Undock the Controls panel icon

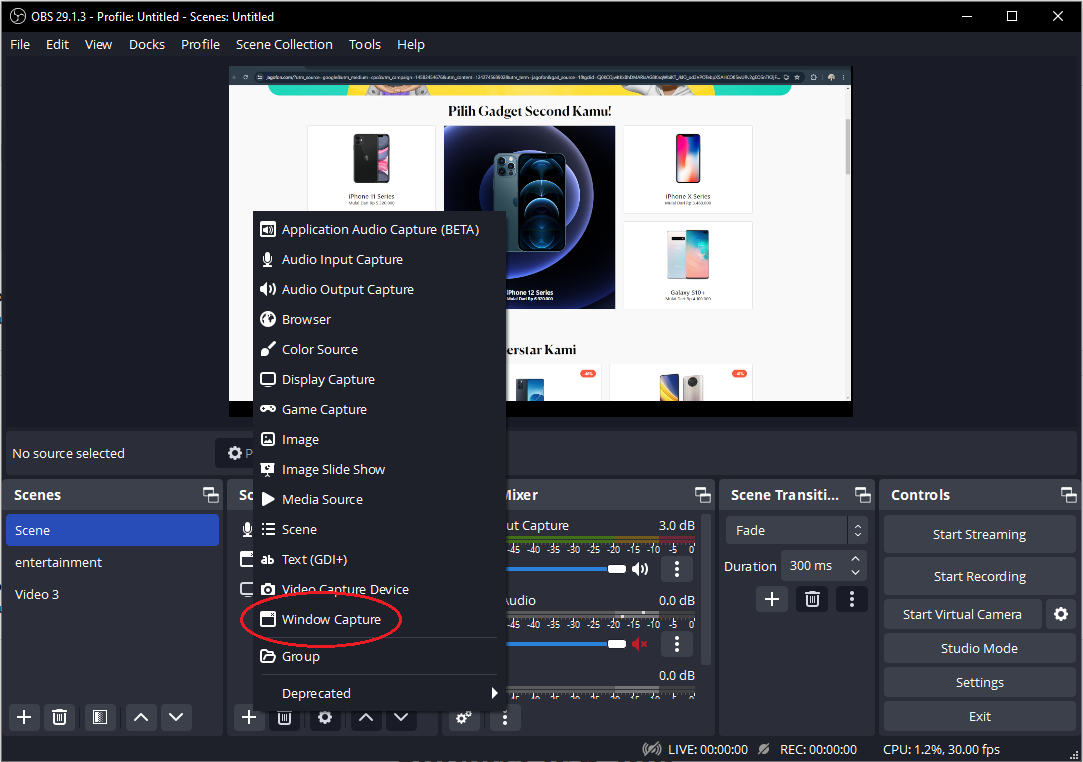pyautogui.click(x=1068, y=495)
